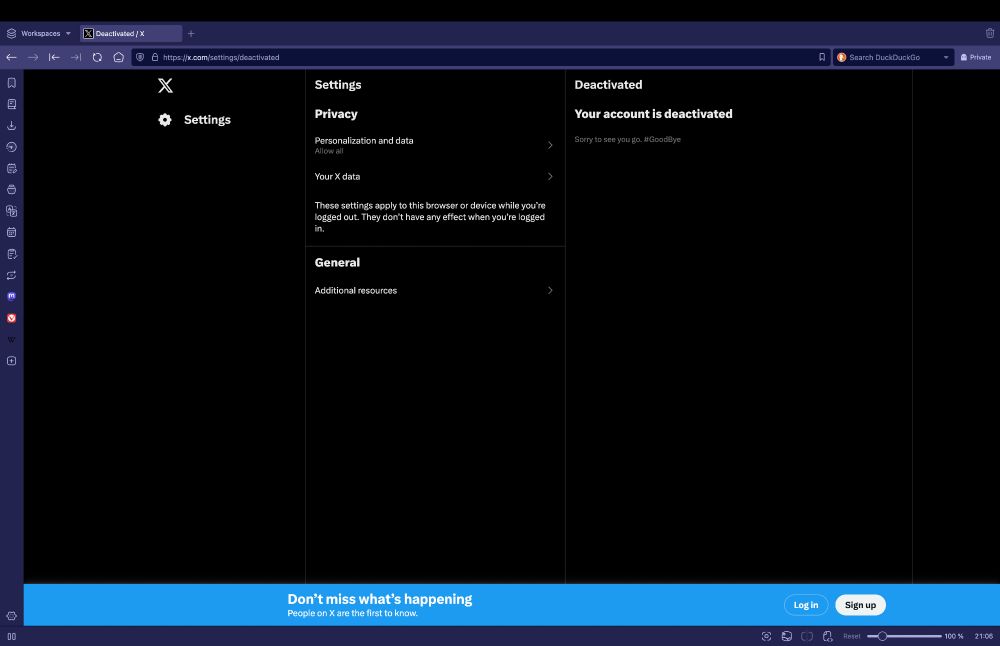
Task: Open Settings in X left navigation
Action: tap(195, 120)
